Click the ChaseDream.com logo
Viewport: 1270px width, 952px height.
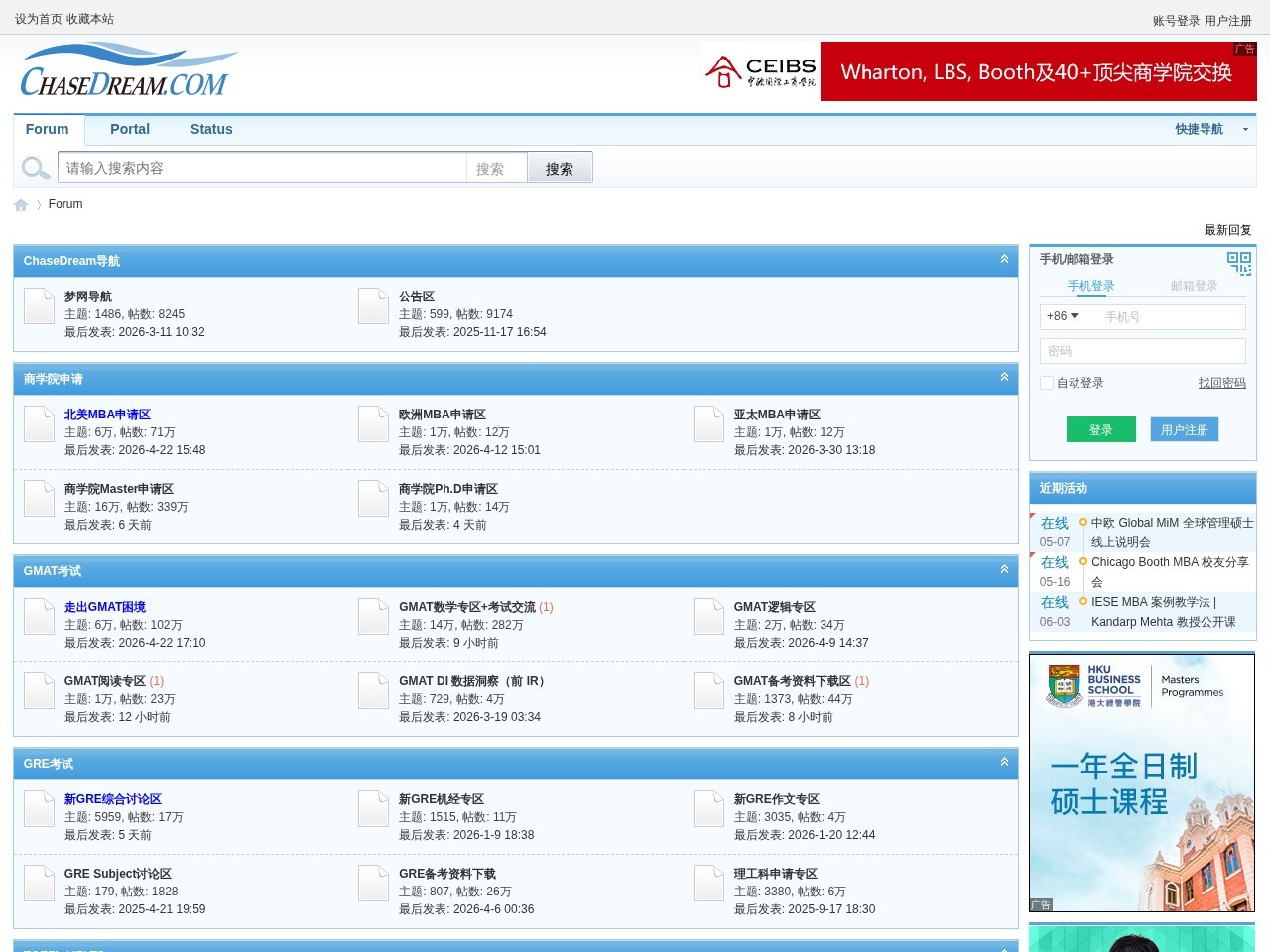pyautogui.click(x=129, y=70)
